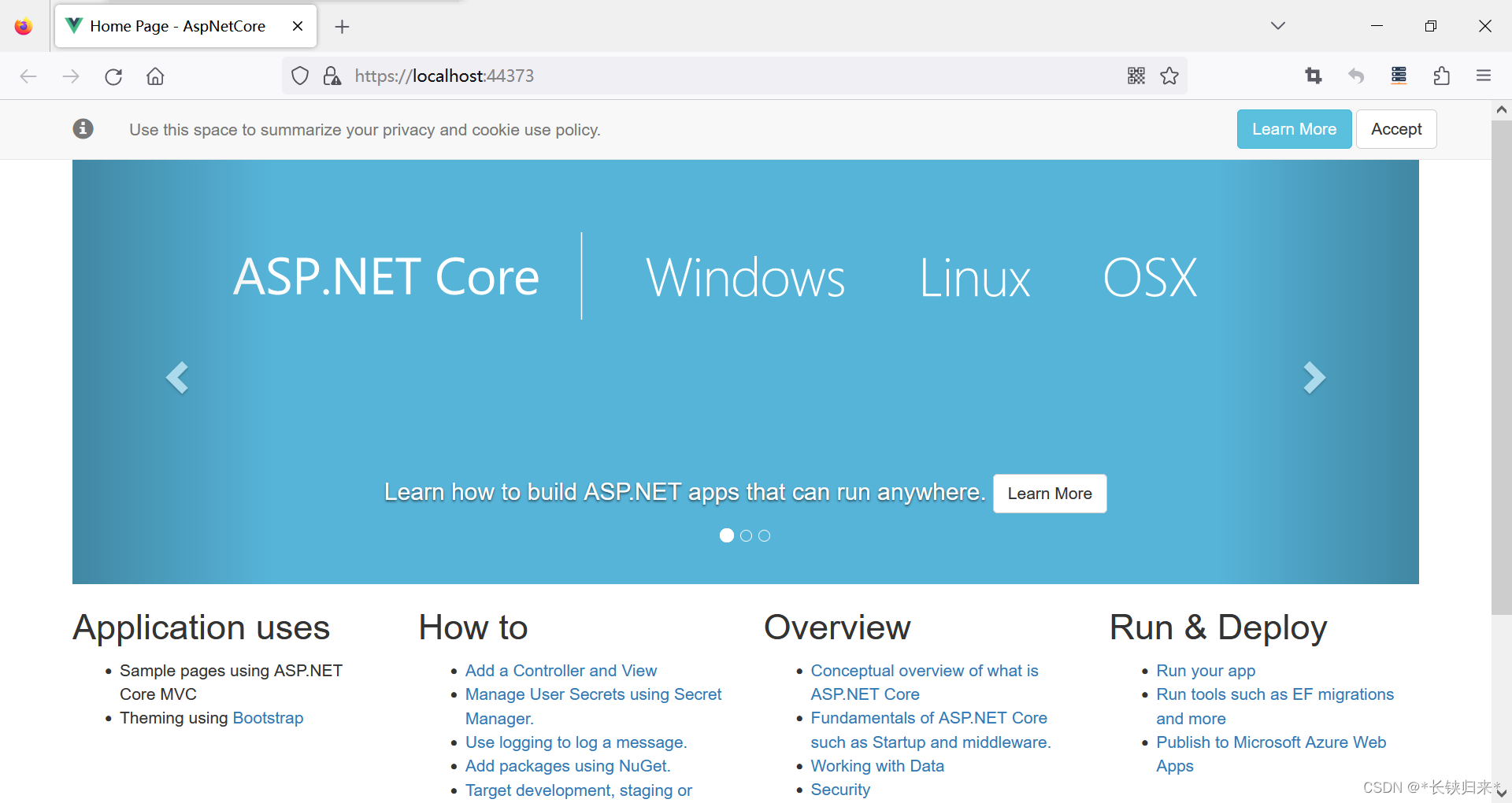Open Fundamentals of ASP.NET Core link
Viewport: 1512px width, 803px height.
pos(931,730)
